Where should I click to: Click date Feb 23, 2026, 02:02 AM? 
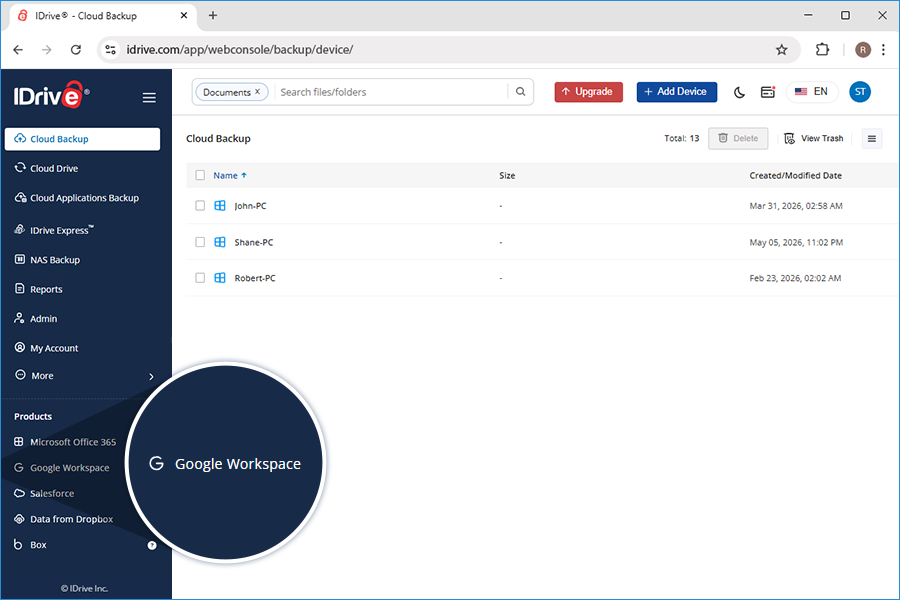point(795,278)
